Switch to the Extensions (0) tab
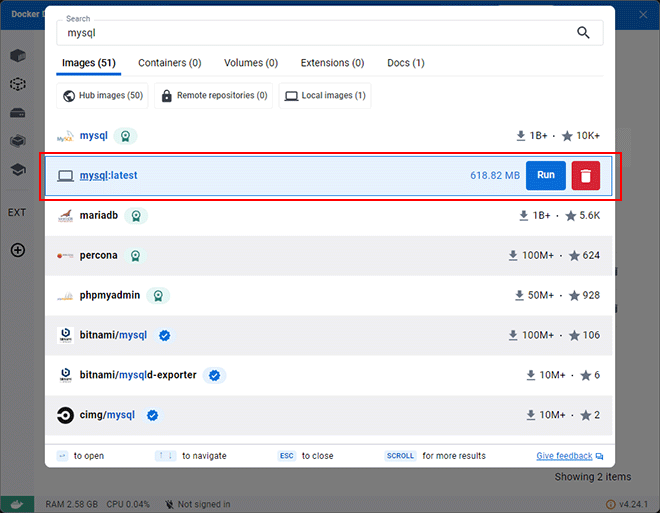The width and height of the screenshot is (660, 513). click(333, 63)
